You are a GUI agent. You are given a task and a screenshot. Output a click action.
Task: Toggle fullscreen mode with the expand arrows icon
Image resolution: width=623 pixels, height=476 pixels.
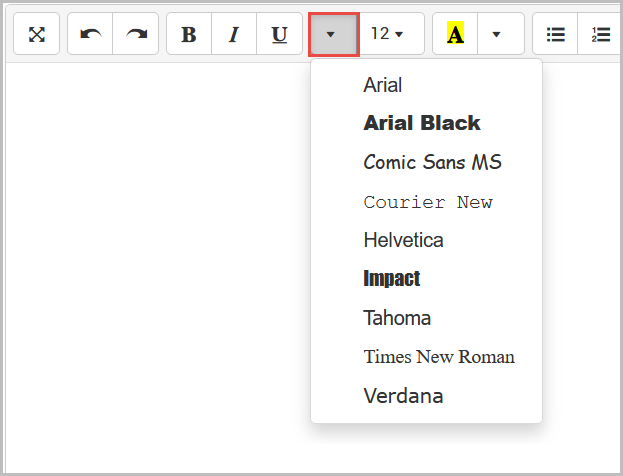[x=37, y=34]
